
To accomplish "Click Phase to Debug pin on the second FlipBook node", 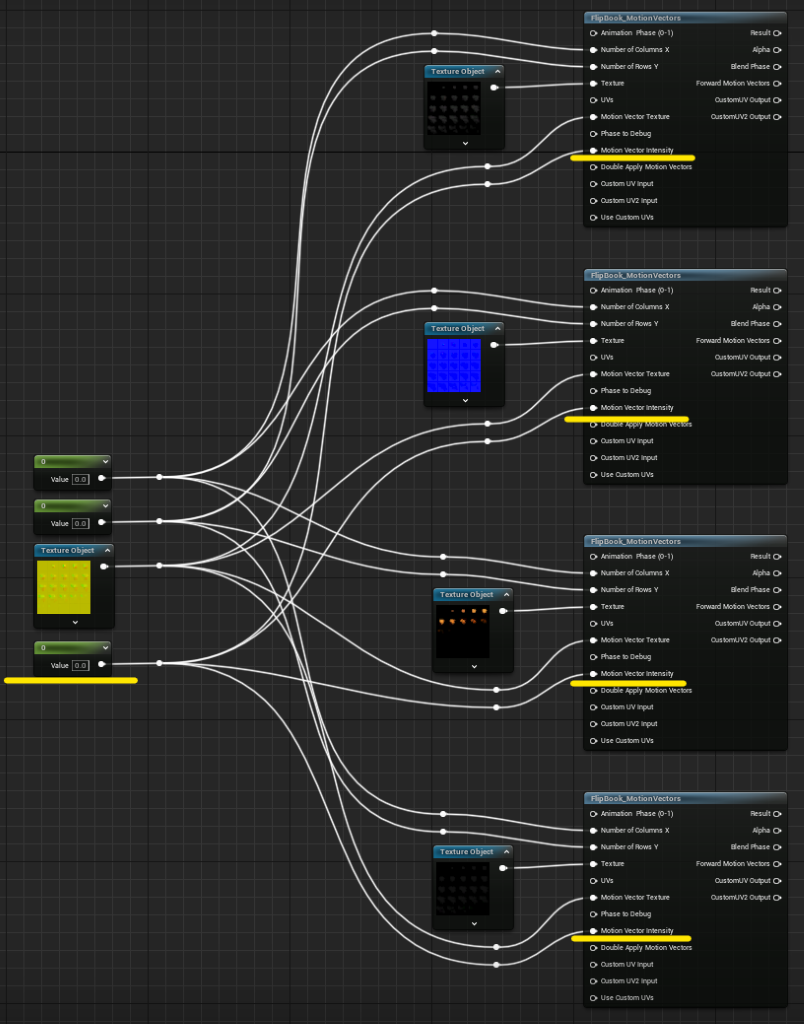I will pyautogui.click(x=594, y=391).
